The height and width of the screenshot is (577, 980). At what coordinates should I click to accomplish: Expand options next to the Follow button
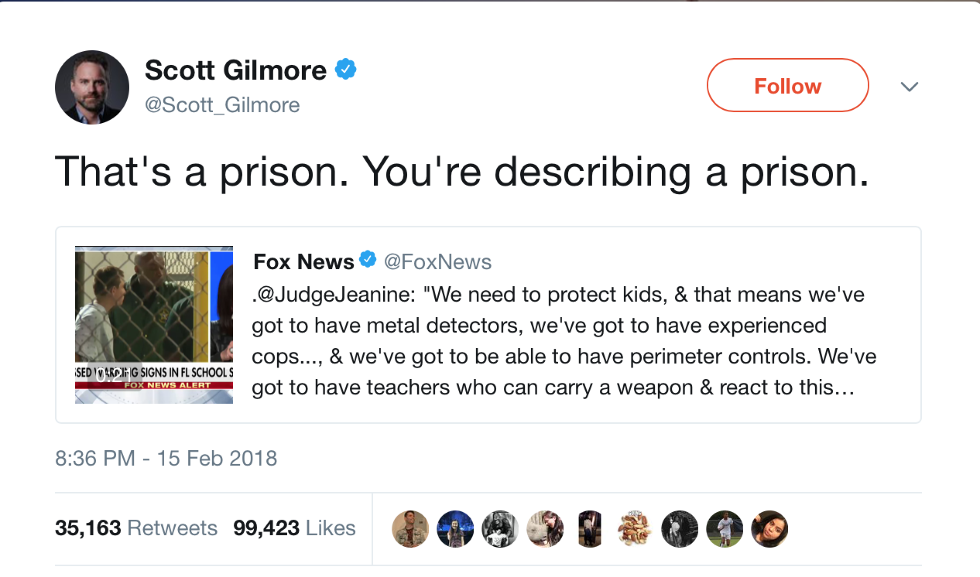click(909, 87)
